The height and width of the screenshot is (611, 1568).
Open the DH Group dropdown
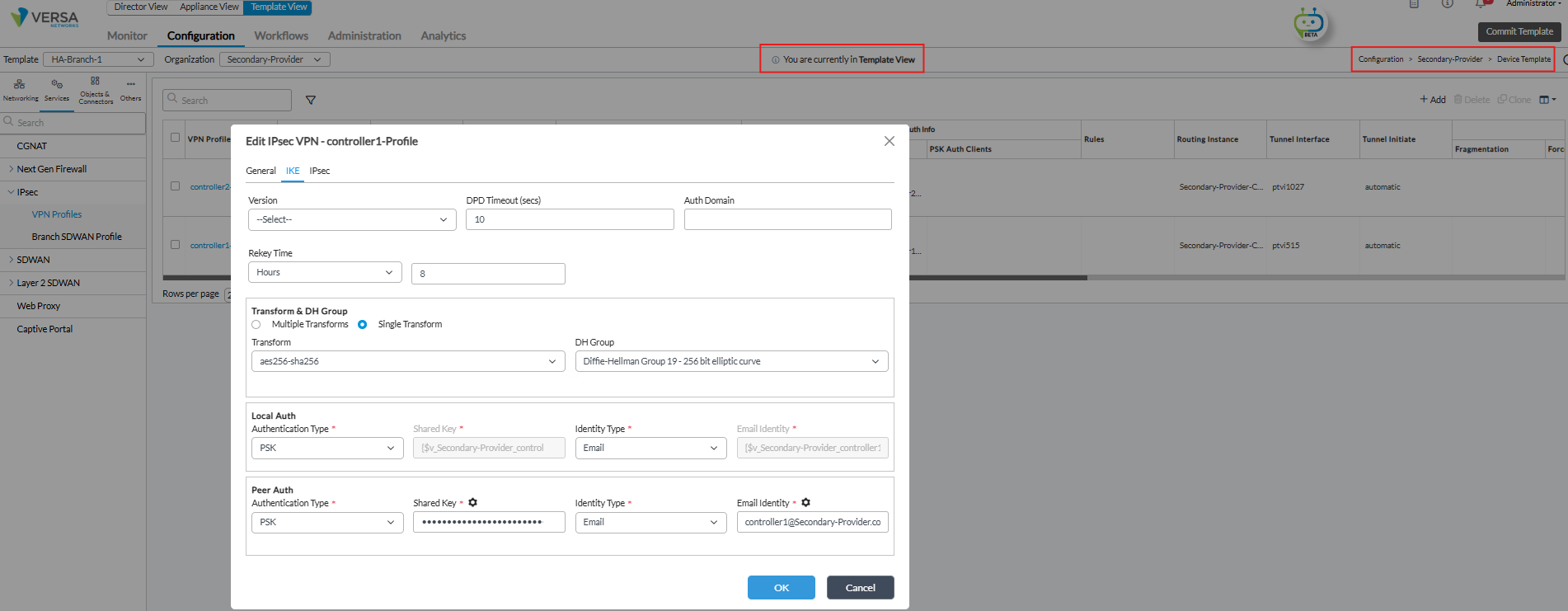(x=731, y=361)
